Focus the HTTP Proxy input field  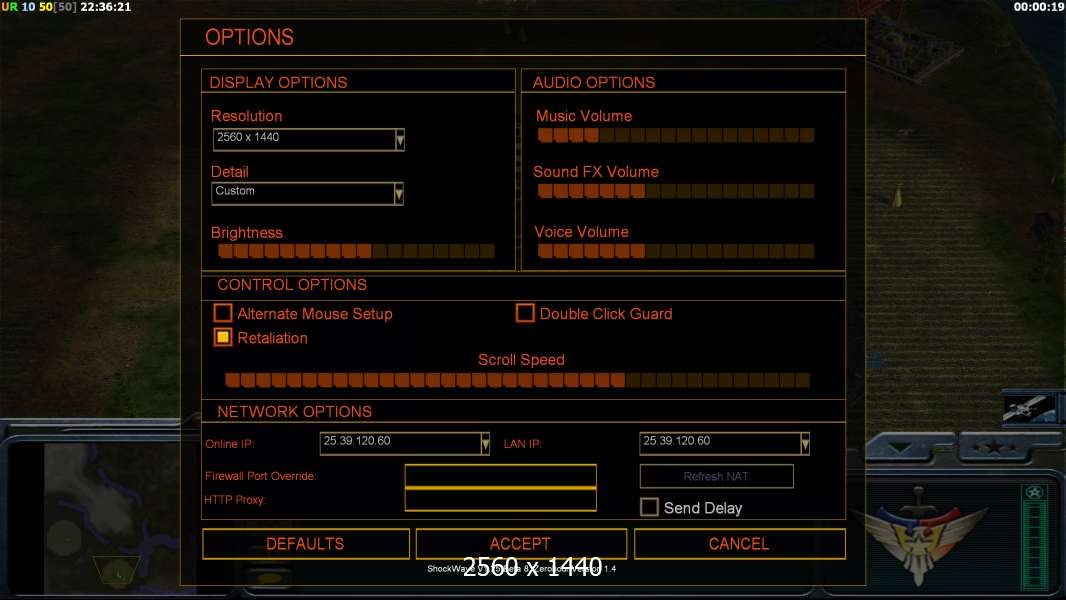pyautogui.click(x=500, y=499)
